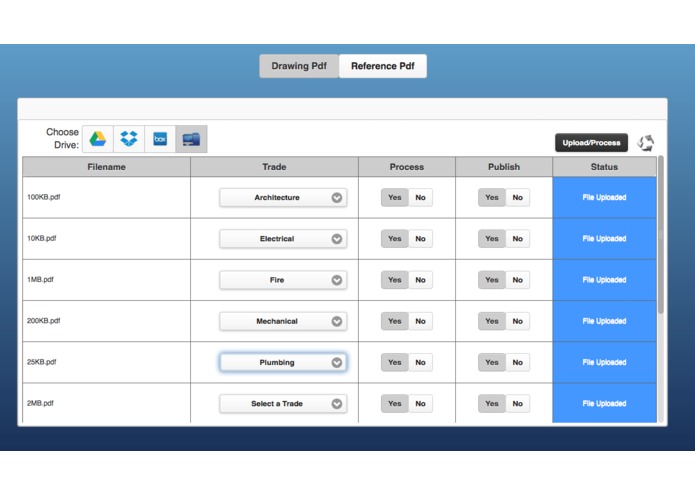Image resolution: width=695 pixels, height=494 pixels.
Task: Click the table's vertical scrollbar
Action: (x=661, y=235)
